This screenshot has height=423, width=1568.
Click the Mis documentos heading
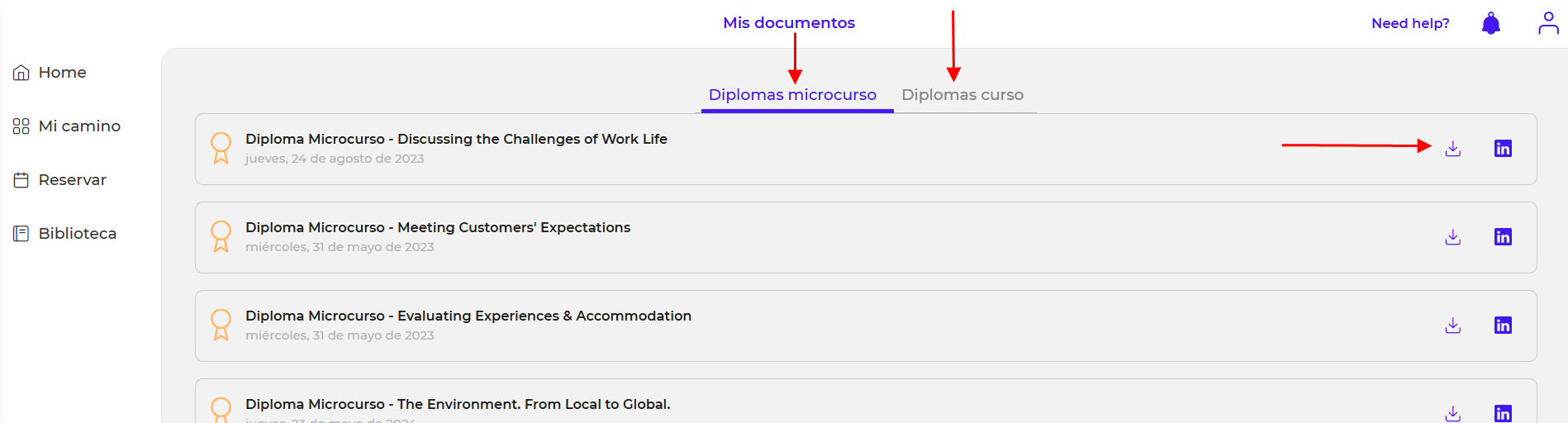point(789,23)
